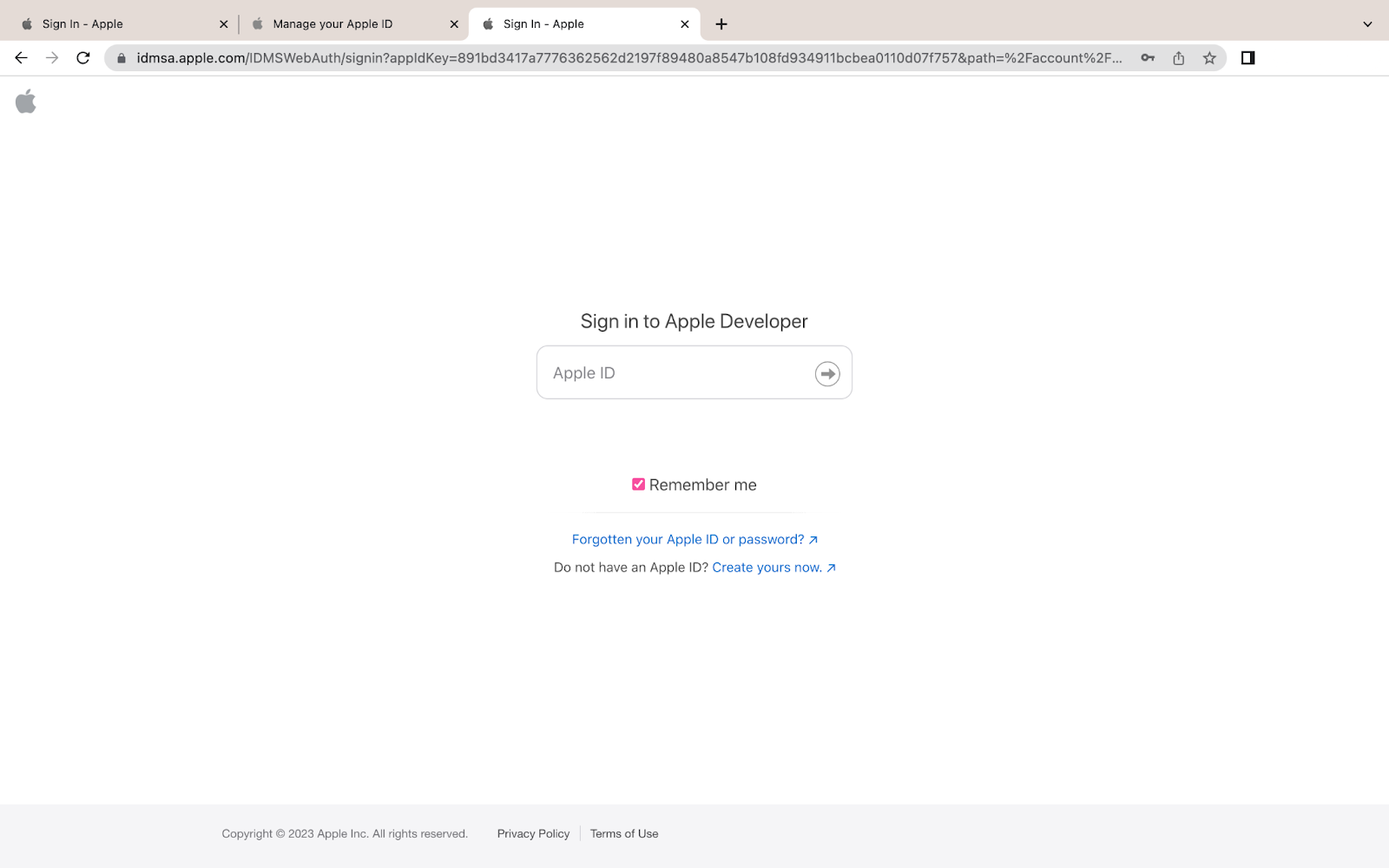
Task: Bookmark this page with the star
Action: pos(1209,58)
